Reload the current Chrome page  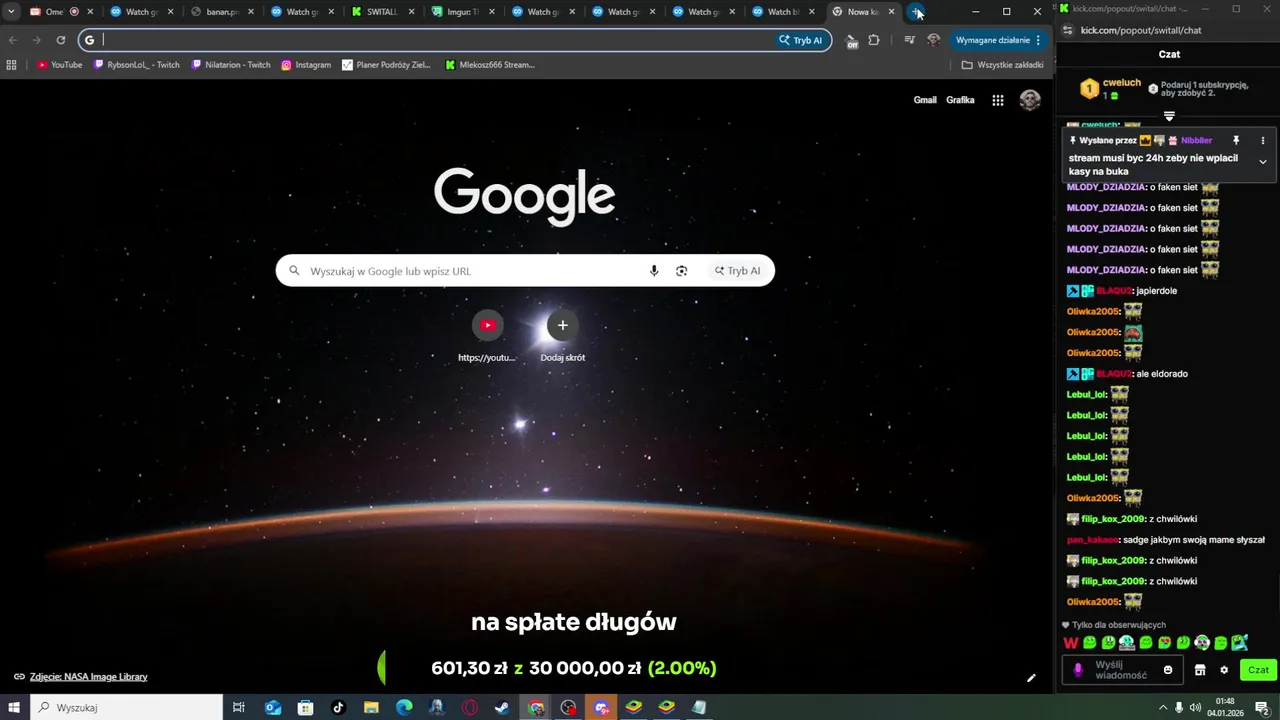(61, 40)
